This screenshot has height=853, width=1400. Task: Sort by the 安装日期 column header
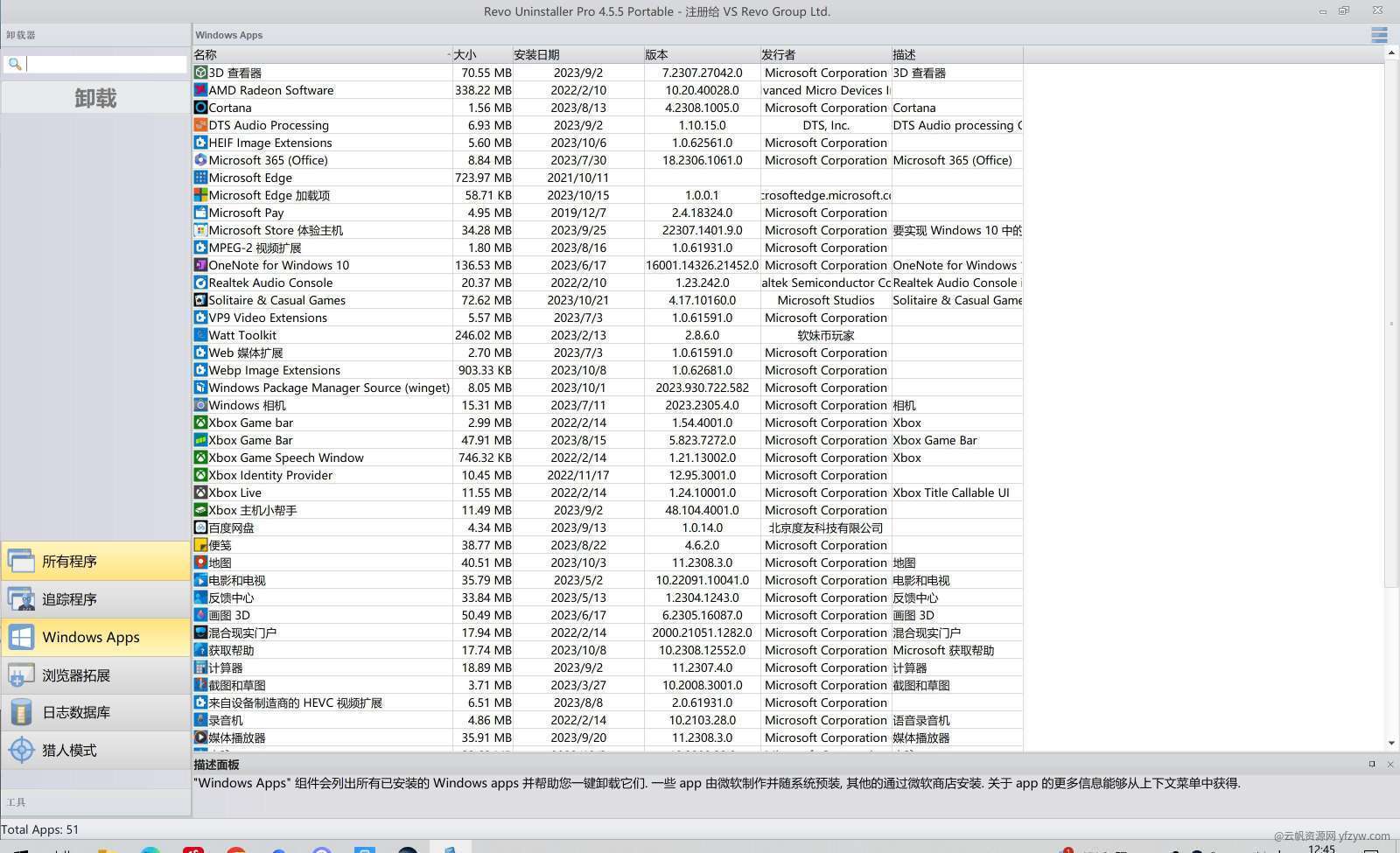[x=577, y=54]
